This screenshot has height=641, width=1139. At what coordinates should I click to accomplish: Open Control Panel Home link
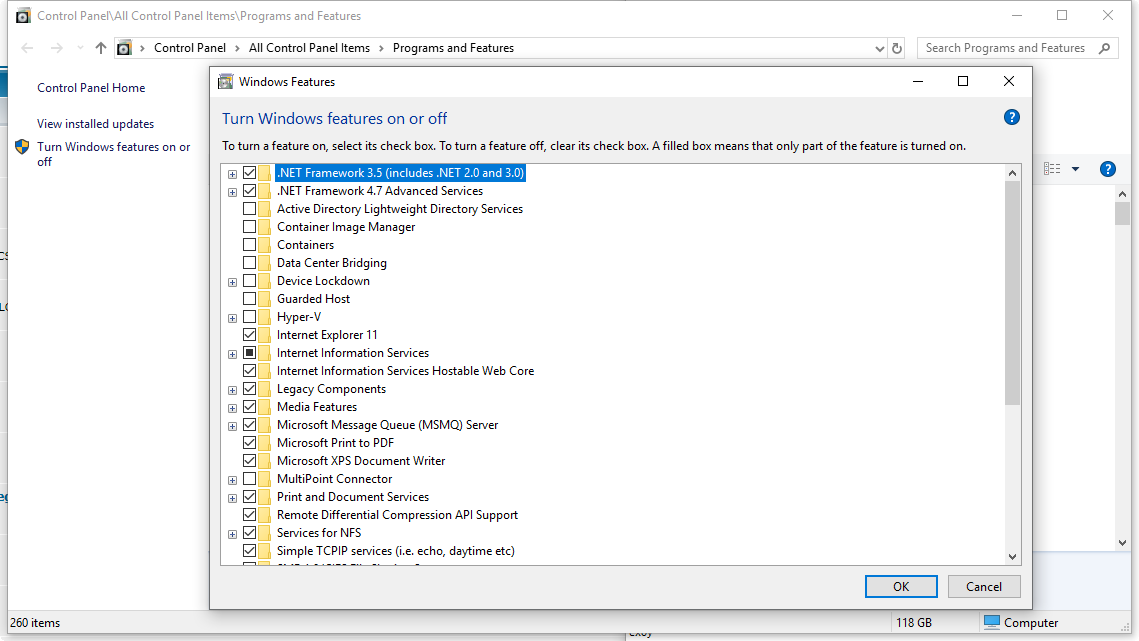tap(92, 88)
